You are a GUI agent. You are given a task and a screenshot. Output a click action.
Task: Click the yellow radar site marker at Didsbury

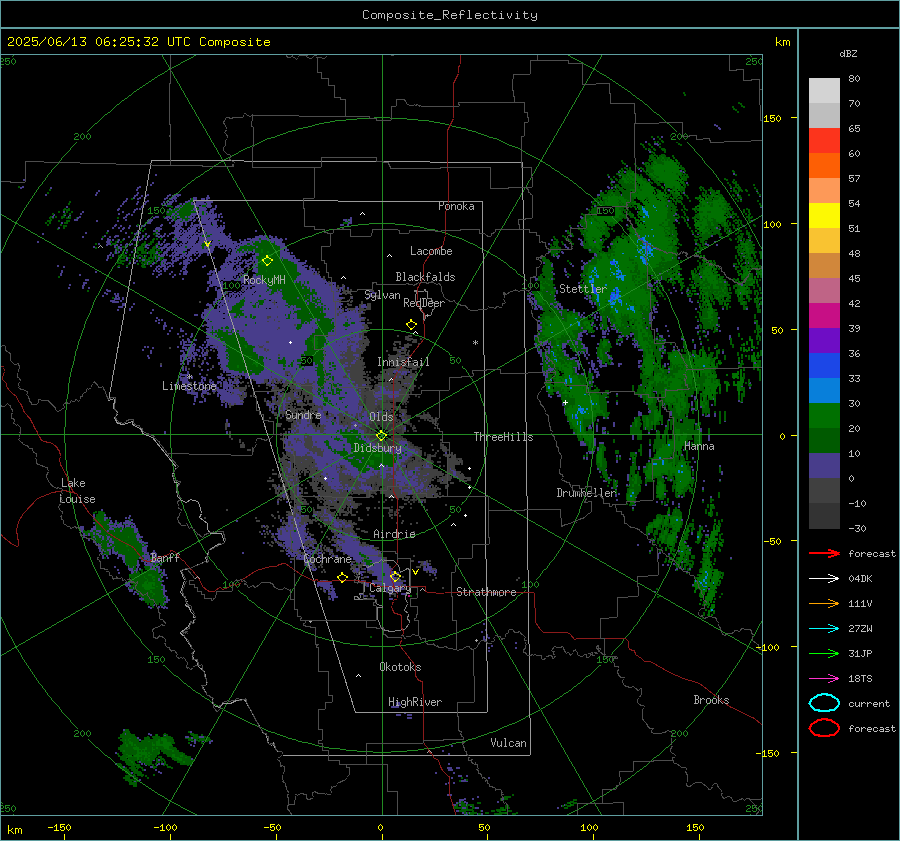tap(381, 436)
